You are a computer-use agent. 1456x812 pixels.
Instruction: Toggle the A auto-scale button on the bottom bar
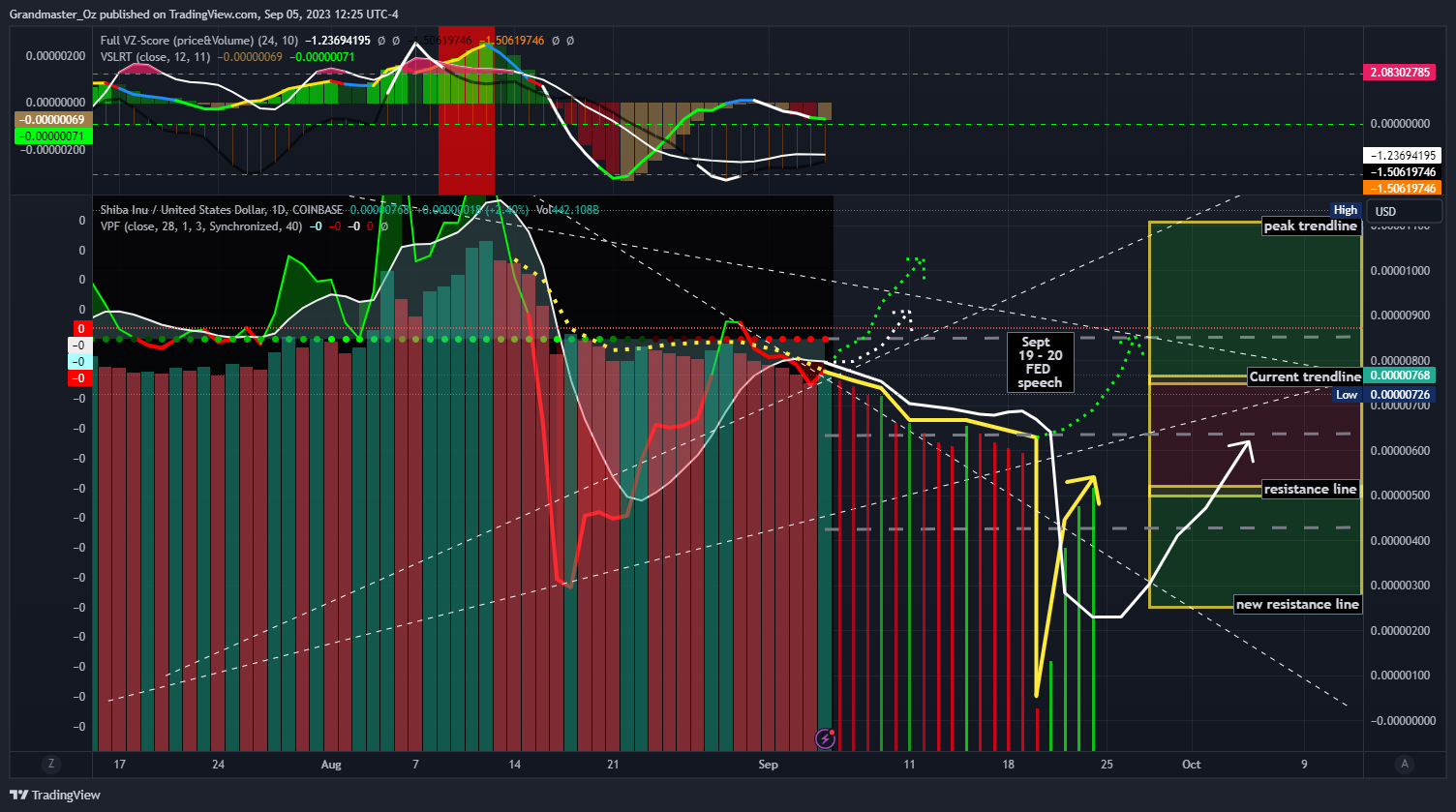click(1405, 764)
